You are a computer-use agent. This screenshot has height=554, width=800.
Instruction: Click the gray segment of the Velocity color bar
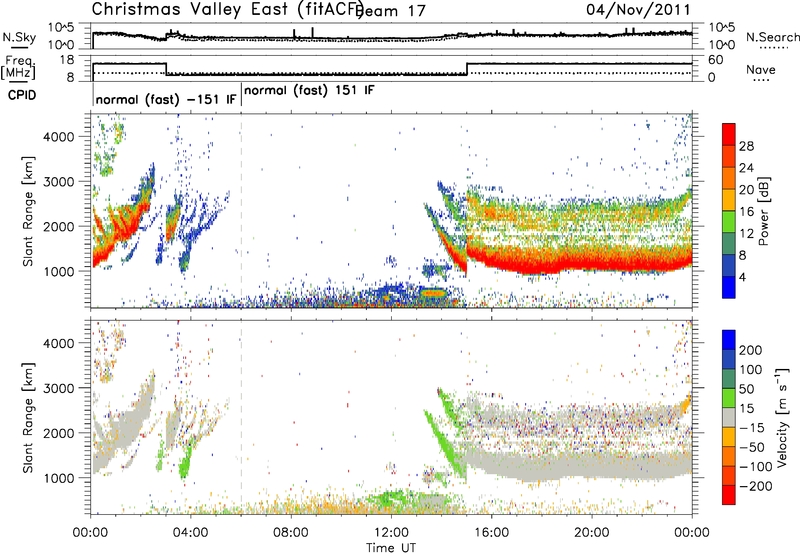click(729, 418)
